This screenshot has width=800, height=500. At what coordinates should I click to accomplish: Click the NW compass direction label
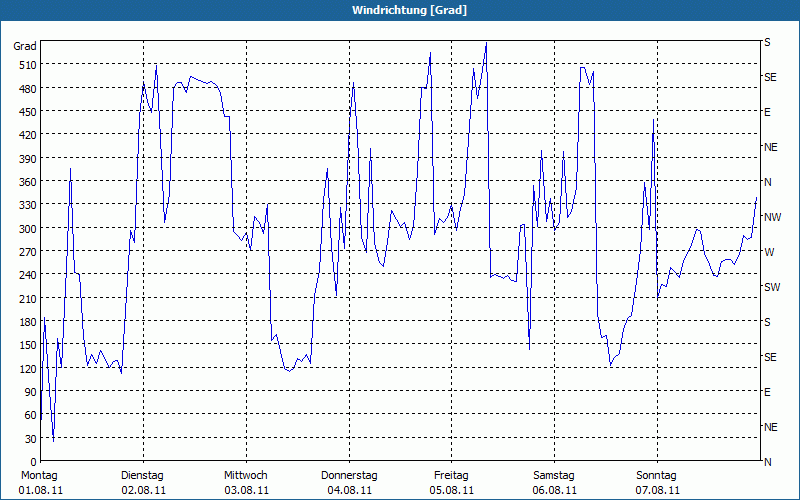pyautogui.click(x=772, y=217)
